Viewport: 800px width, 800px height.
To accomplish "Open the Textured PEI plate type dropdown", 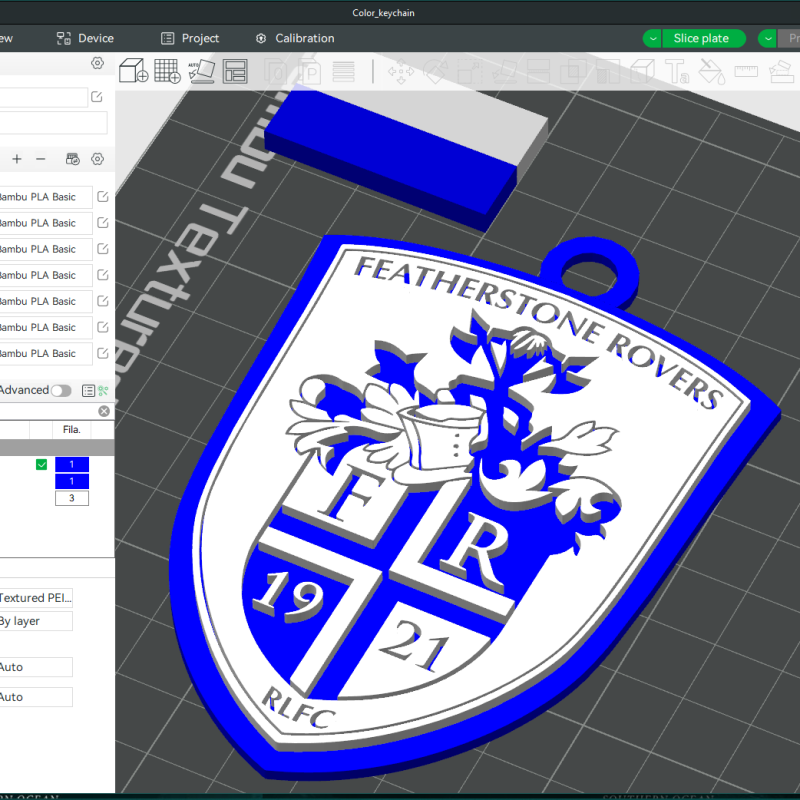I will pos(36,597).
